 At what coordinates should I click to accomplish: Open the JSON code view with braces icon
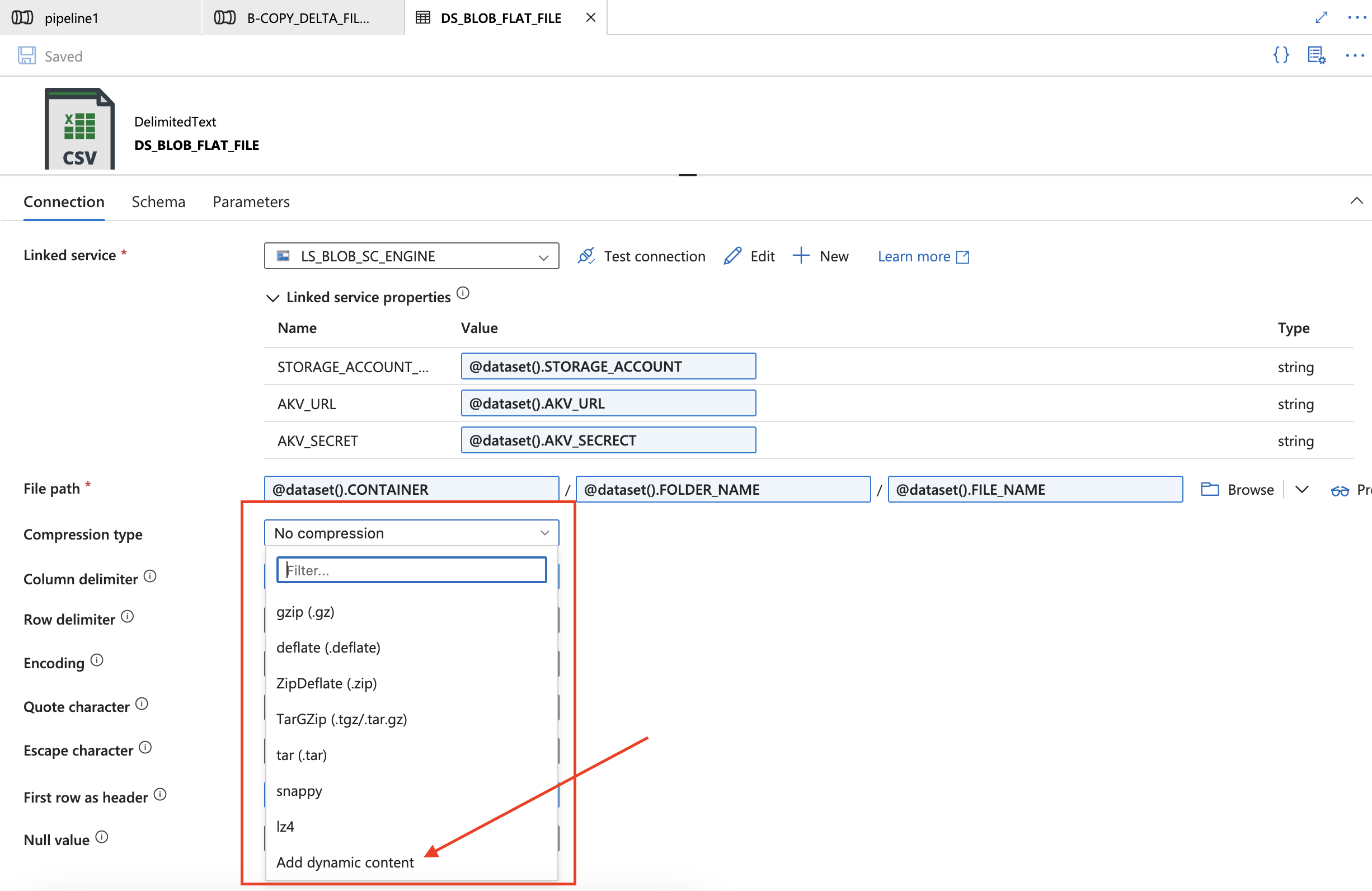click(x=1281, y=55)
